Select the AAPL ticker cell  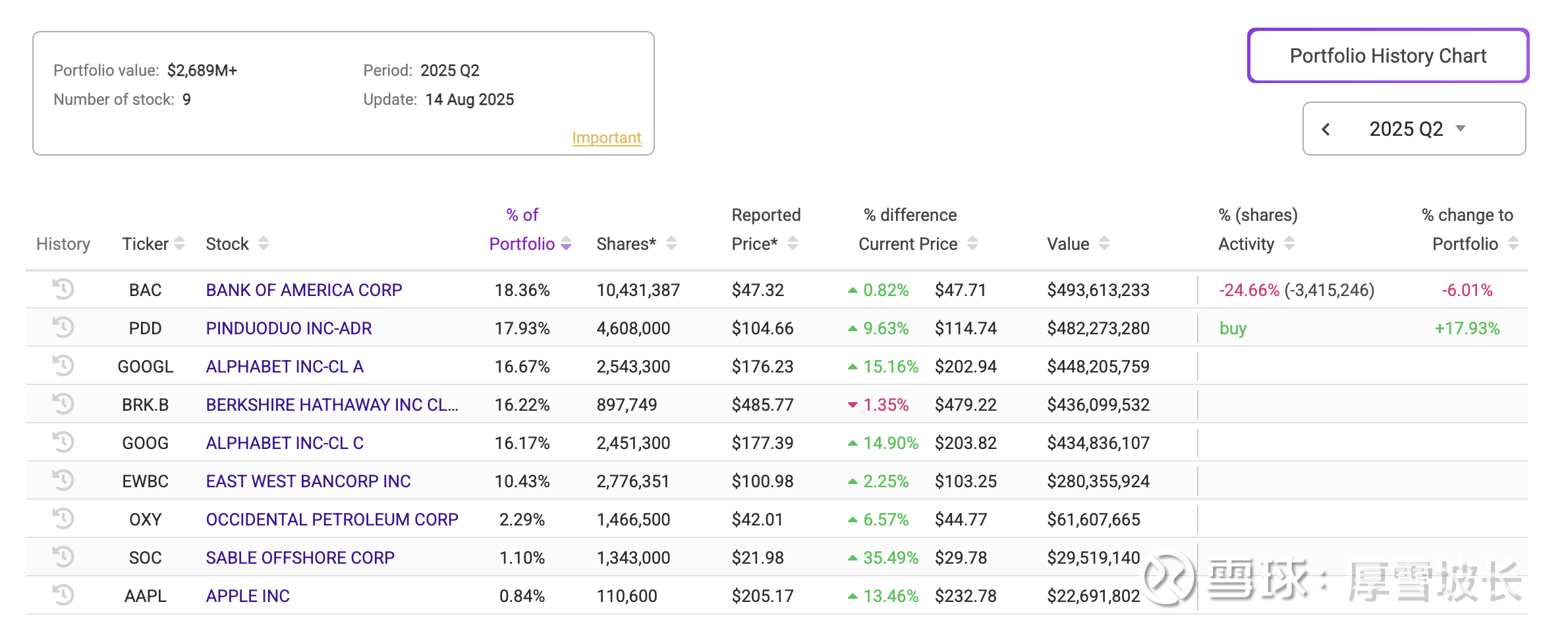pyautogui.click(x=145, y=596)
